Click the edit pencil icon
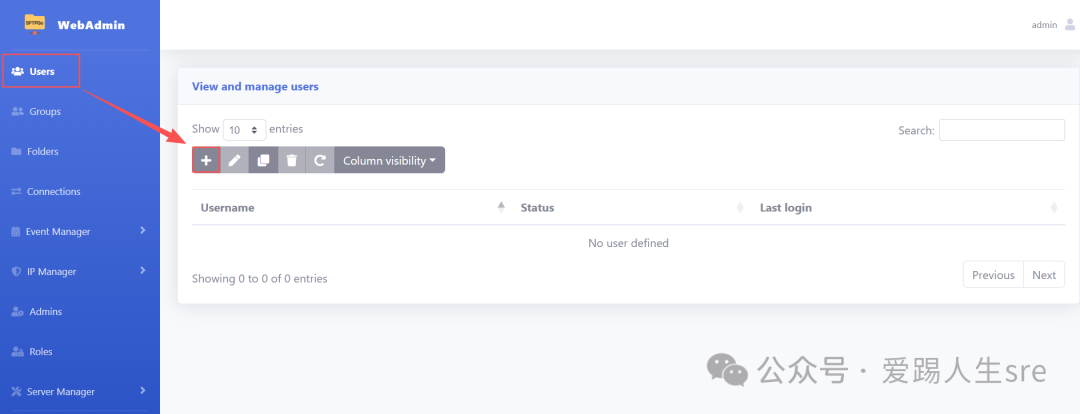 tap(234, 160)
